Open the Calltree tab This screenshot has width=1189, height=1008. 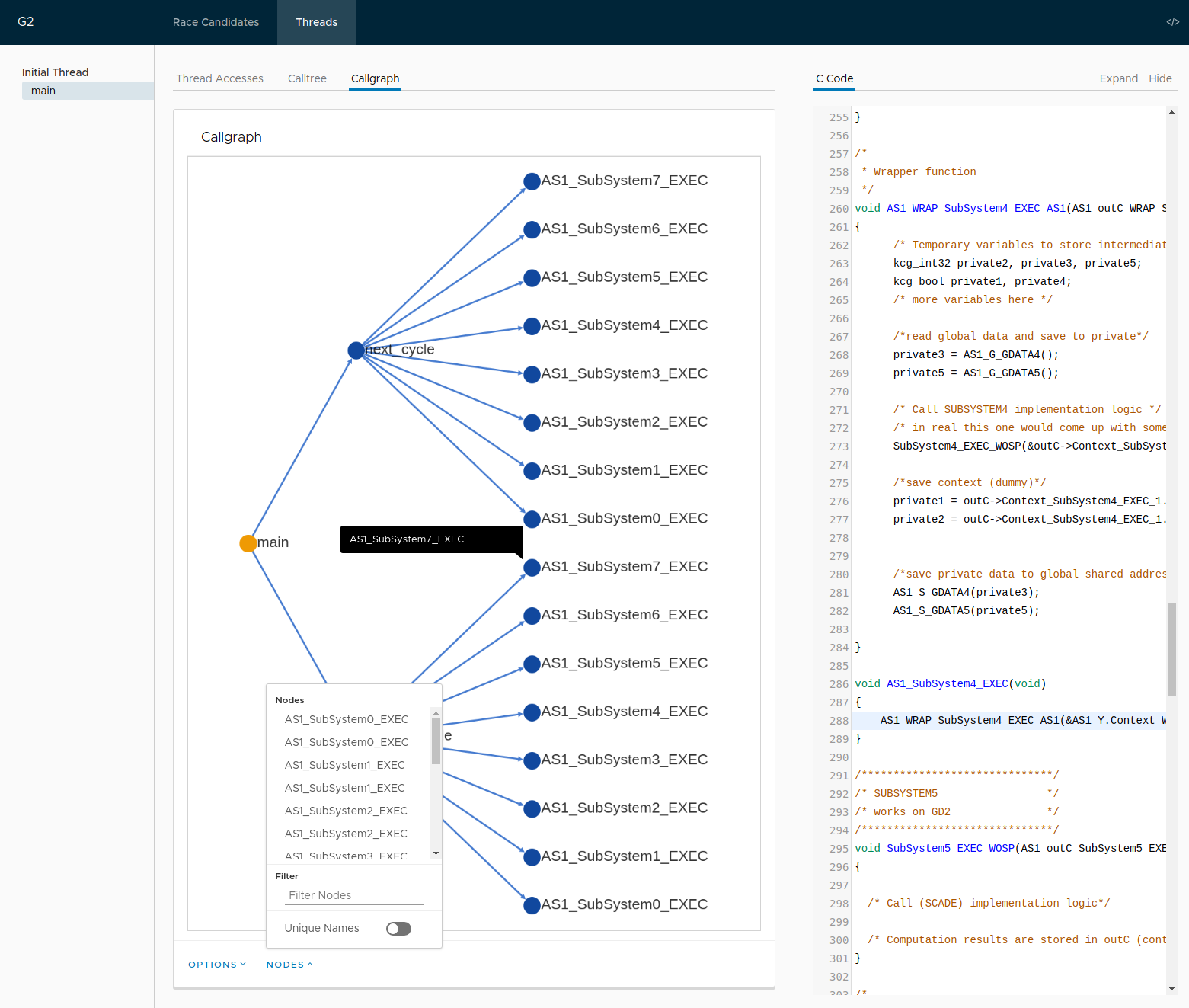pos(307,78)
